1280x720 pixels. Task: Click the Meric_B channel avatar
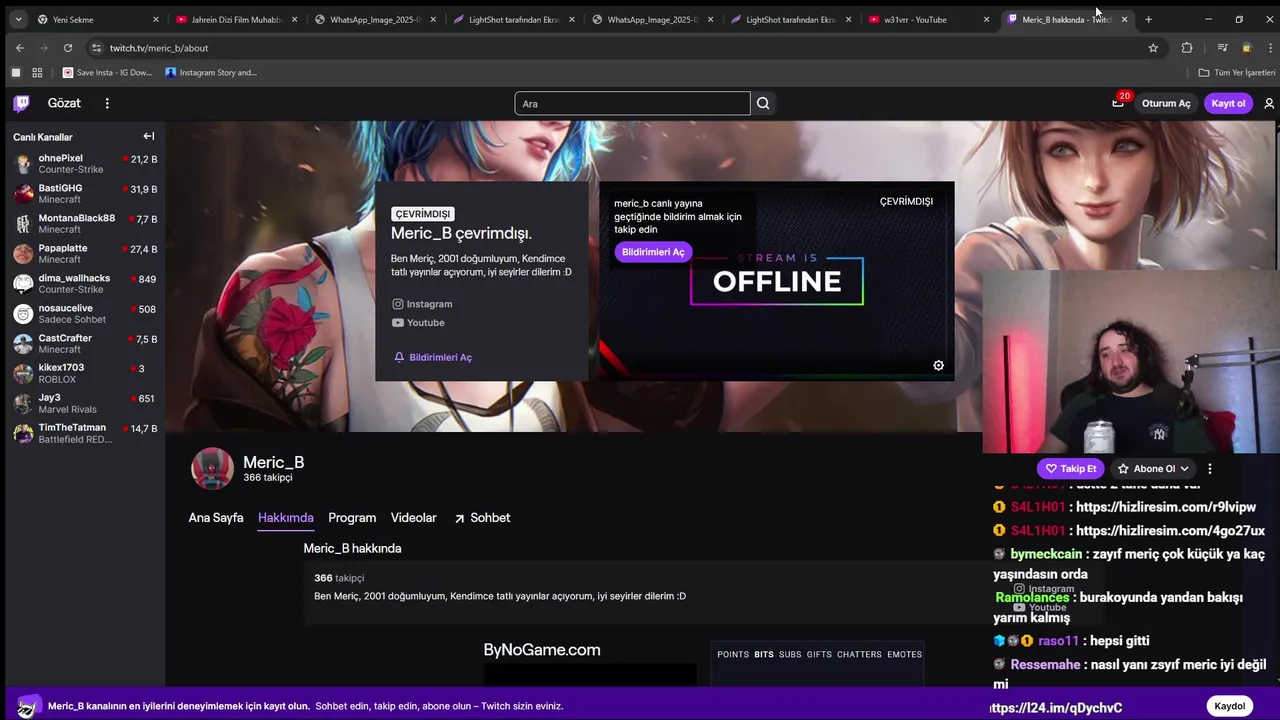coord(212,469)
